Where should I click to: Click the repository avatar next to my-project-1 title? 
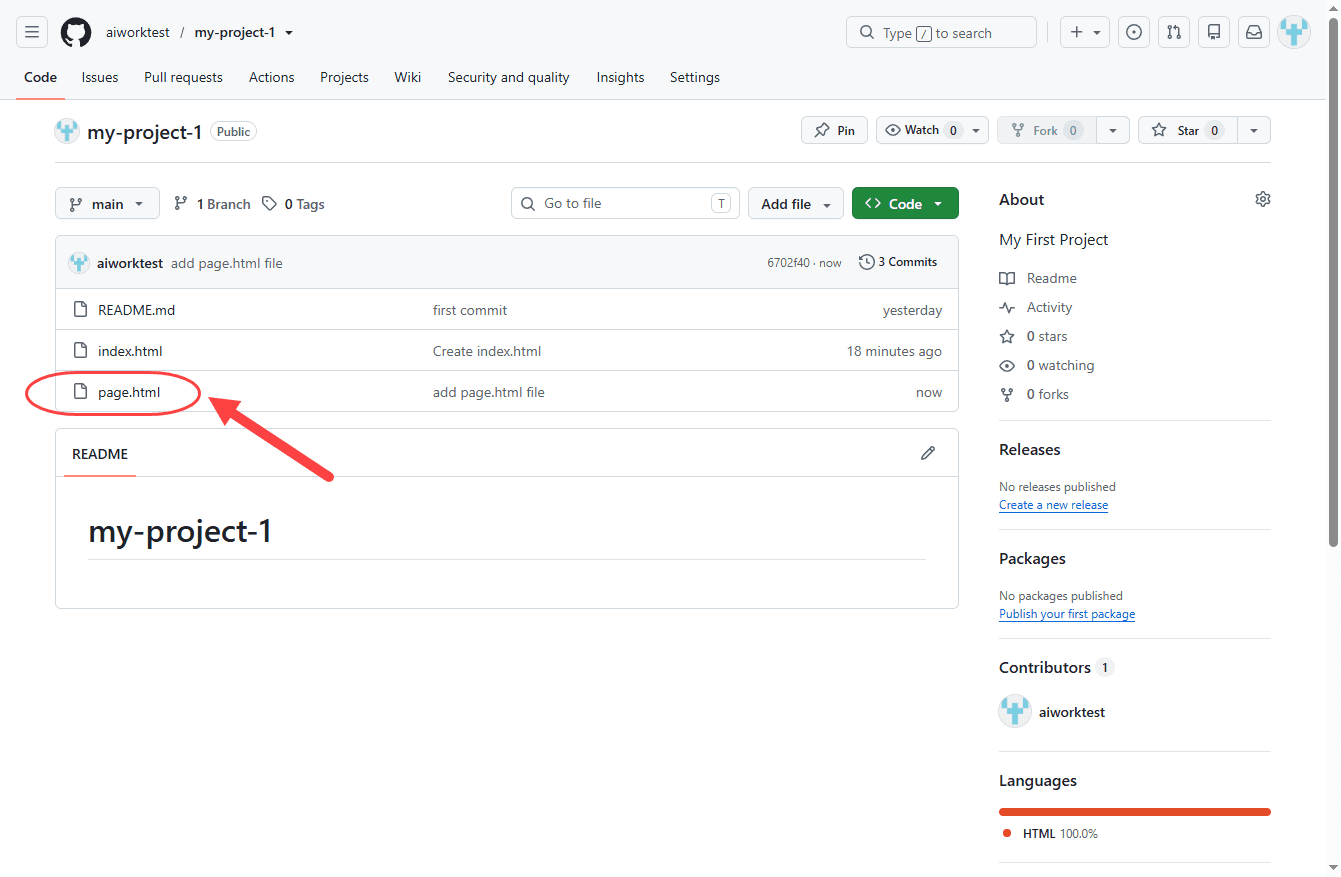pyautogui.click(x=67, y=131)
